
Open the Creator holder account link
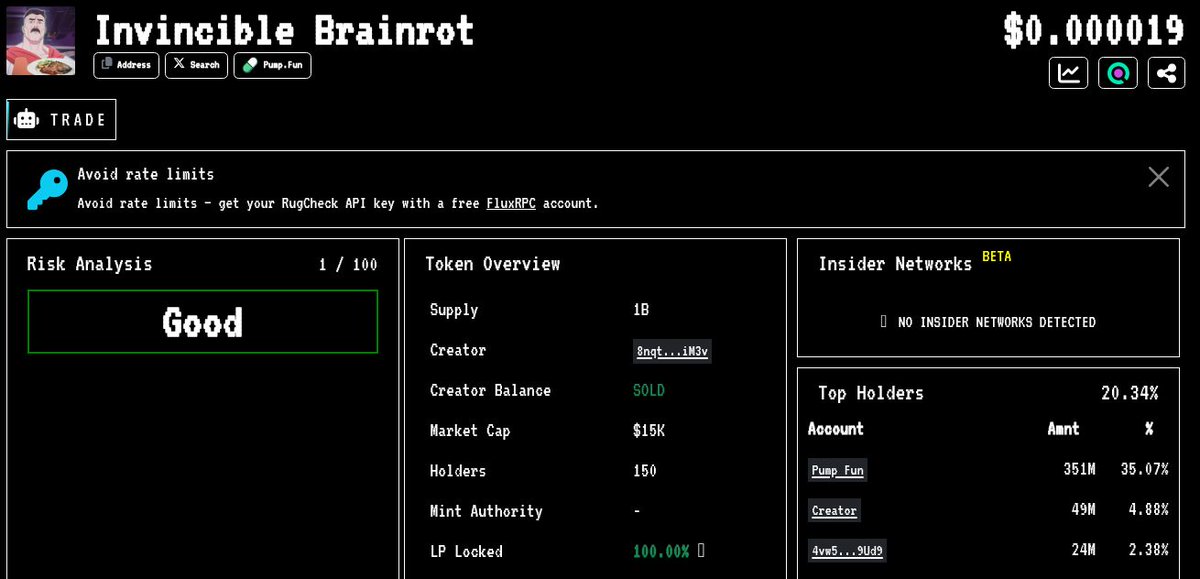coord(834,510)
